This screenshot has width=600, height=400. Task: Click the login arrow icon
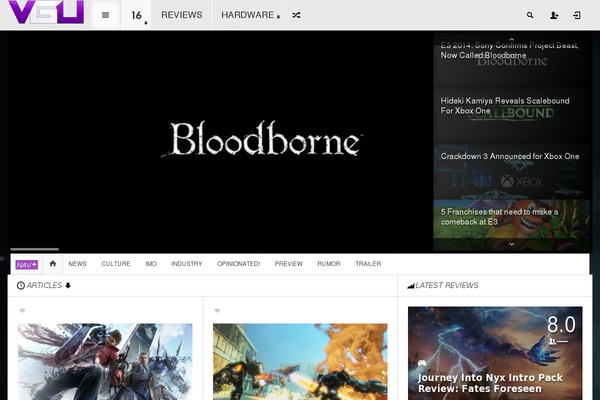click(577, 15)
